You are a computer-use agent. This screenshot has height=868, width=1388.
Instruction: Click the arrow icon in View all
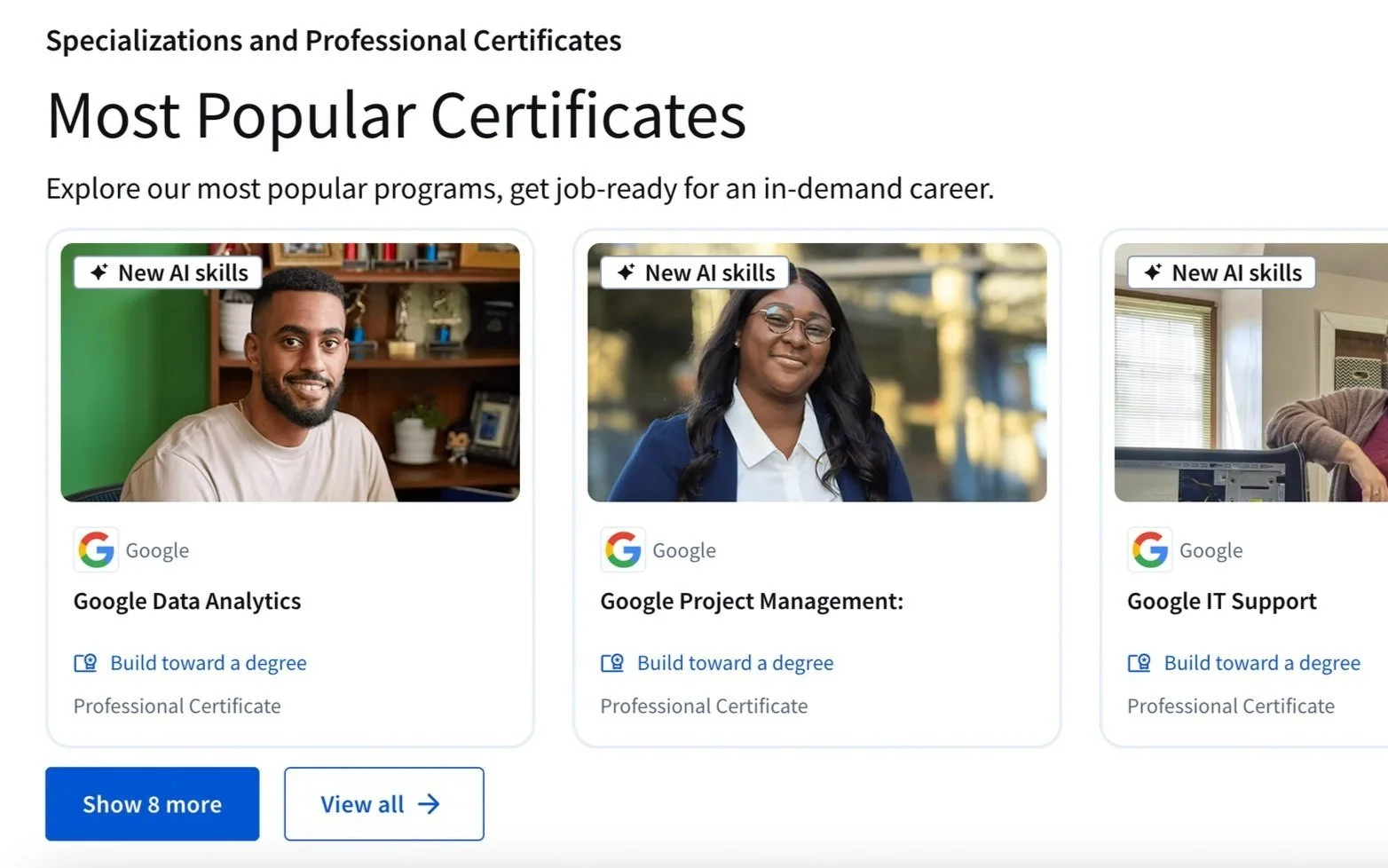[x=429, y=804]
